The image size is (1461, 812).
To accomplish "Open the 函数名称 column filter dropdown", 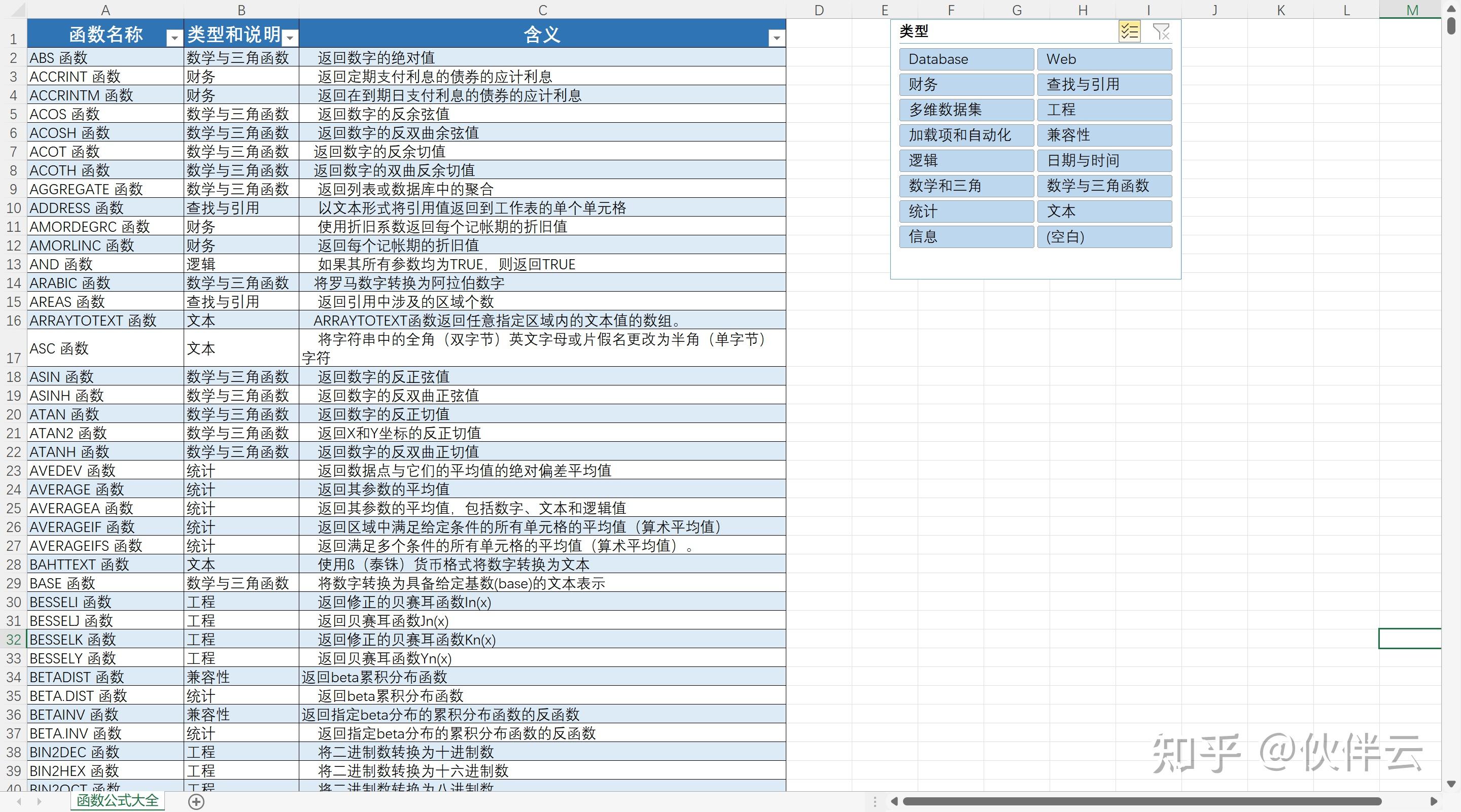I will pyautogui.click(x=174, y=38).
